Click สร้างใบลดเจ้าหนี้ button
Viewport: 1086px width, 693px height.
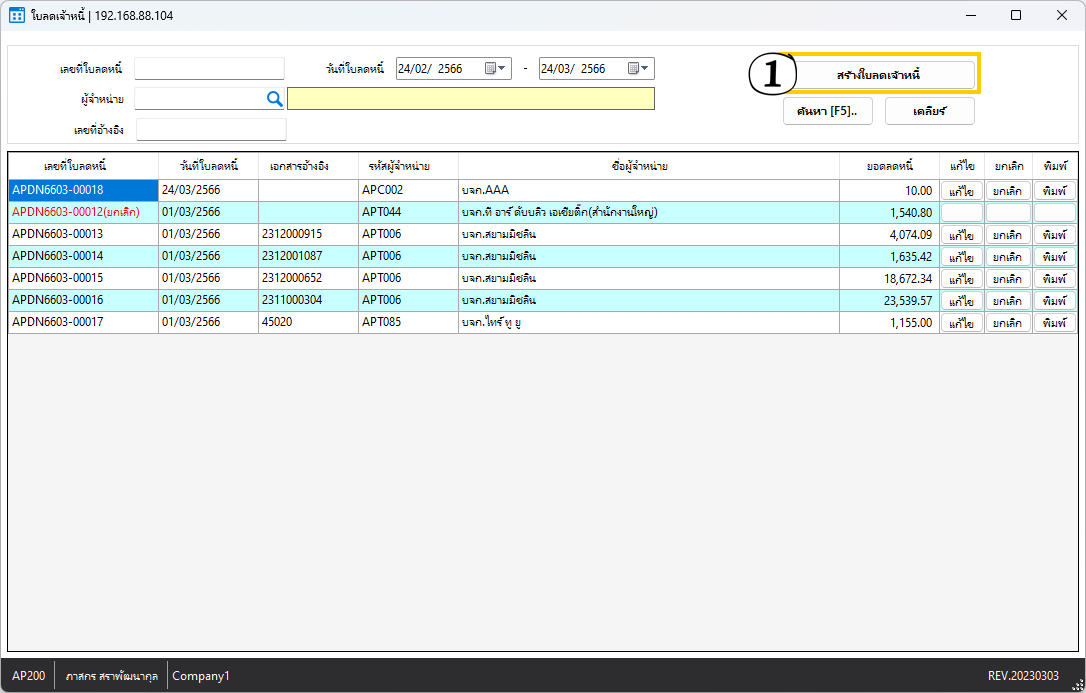878,75
